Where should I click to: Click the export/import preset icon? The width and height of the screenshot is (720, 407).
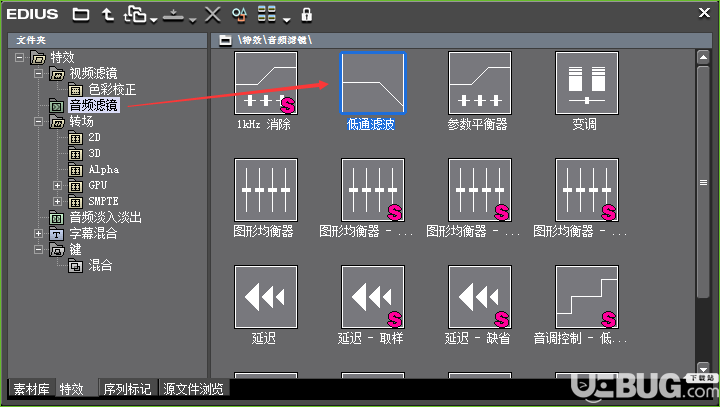pos(135,15)
